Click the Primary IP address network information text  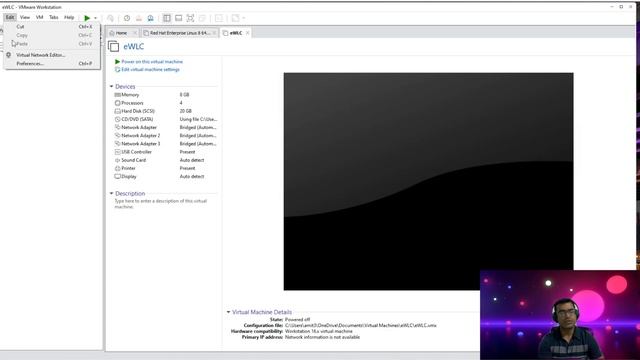[x=322, y=337]
